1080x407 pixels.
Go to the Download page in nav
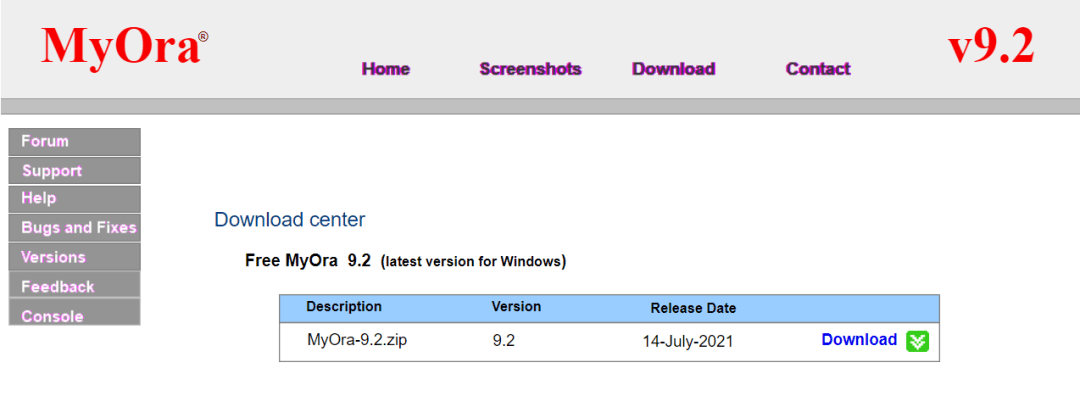click(674, 69)
